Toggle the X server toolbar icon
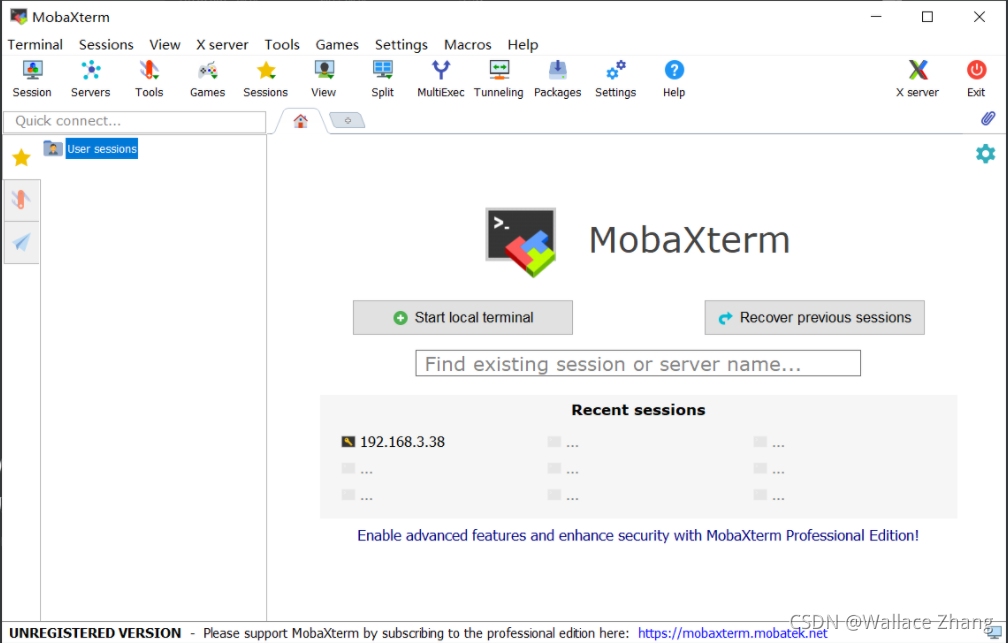1008x643 pixels. [918, 69]
